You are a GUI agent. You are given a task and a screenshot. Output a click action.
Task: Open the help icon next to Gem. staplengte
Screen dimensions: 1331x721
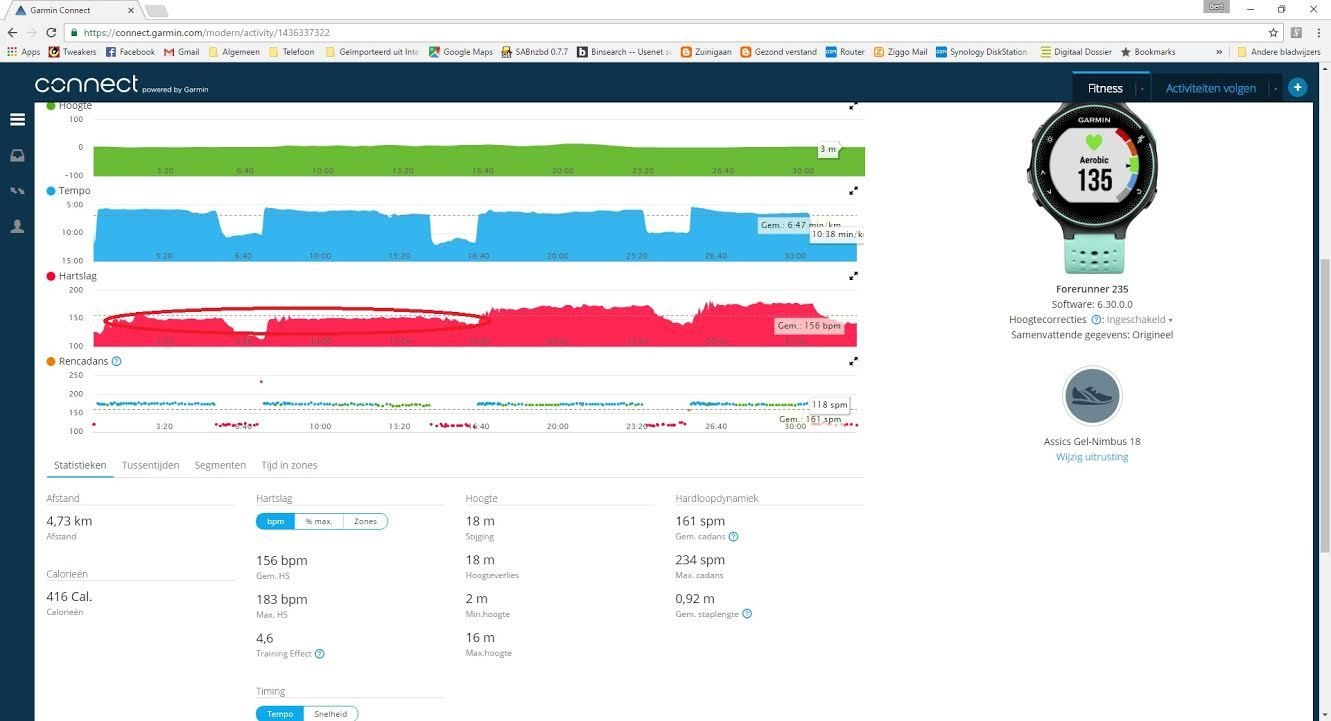747,614
